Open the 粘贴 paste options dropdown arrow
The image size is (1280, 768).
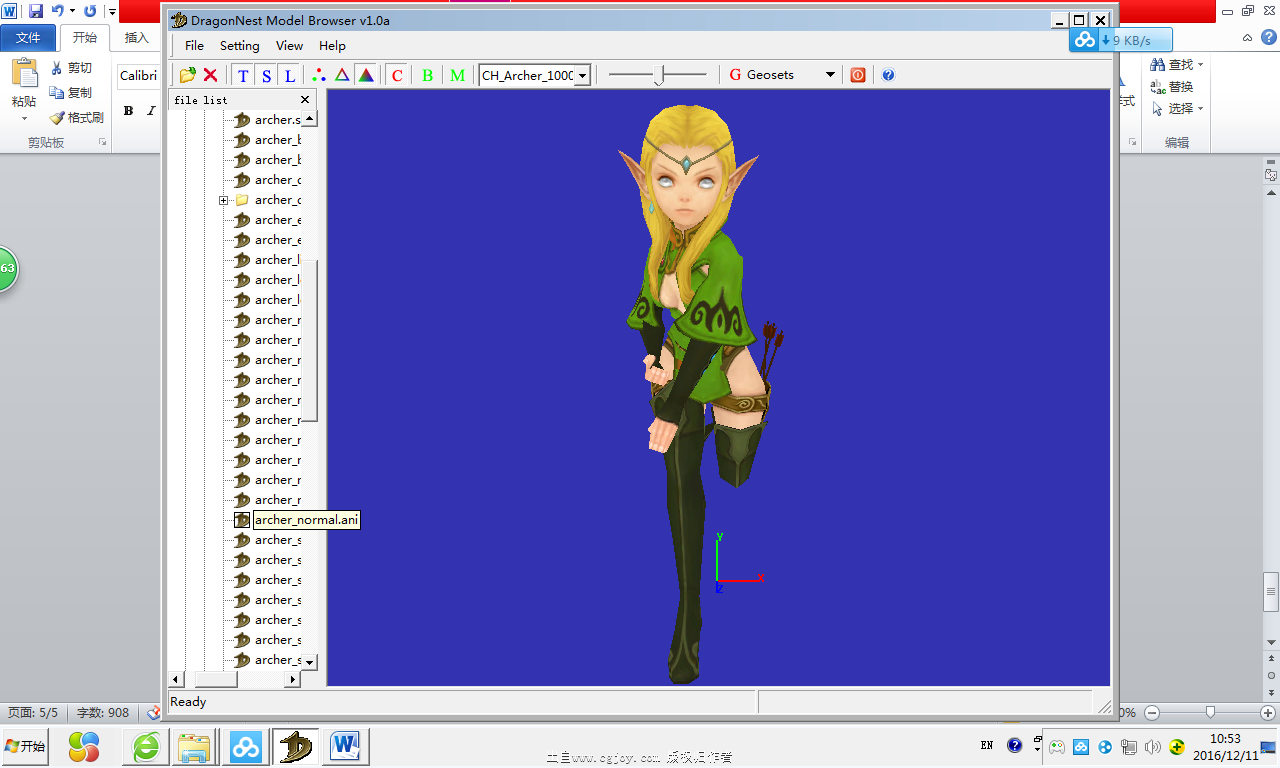24,118
